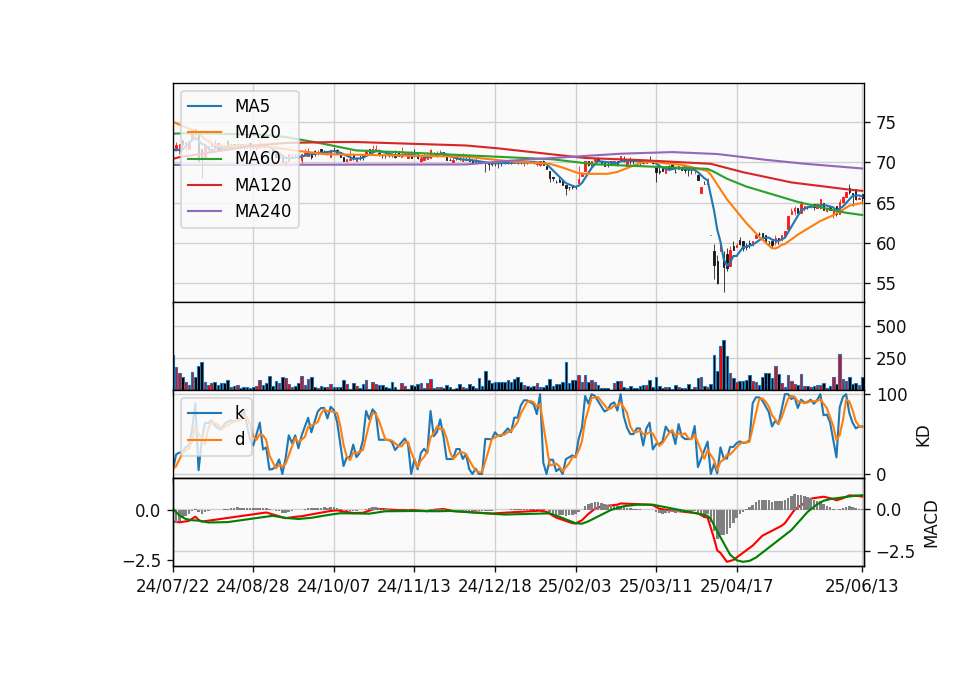Click the lowest candlestick near price 54
This screenshot has height=690, width=960.
(x=724, y=271)
